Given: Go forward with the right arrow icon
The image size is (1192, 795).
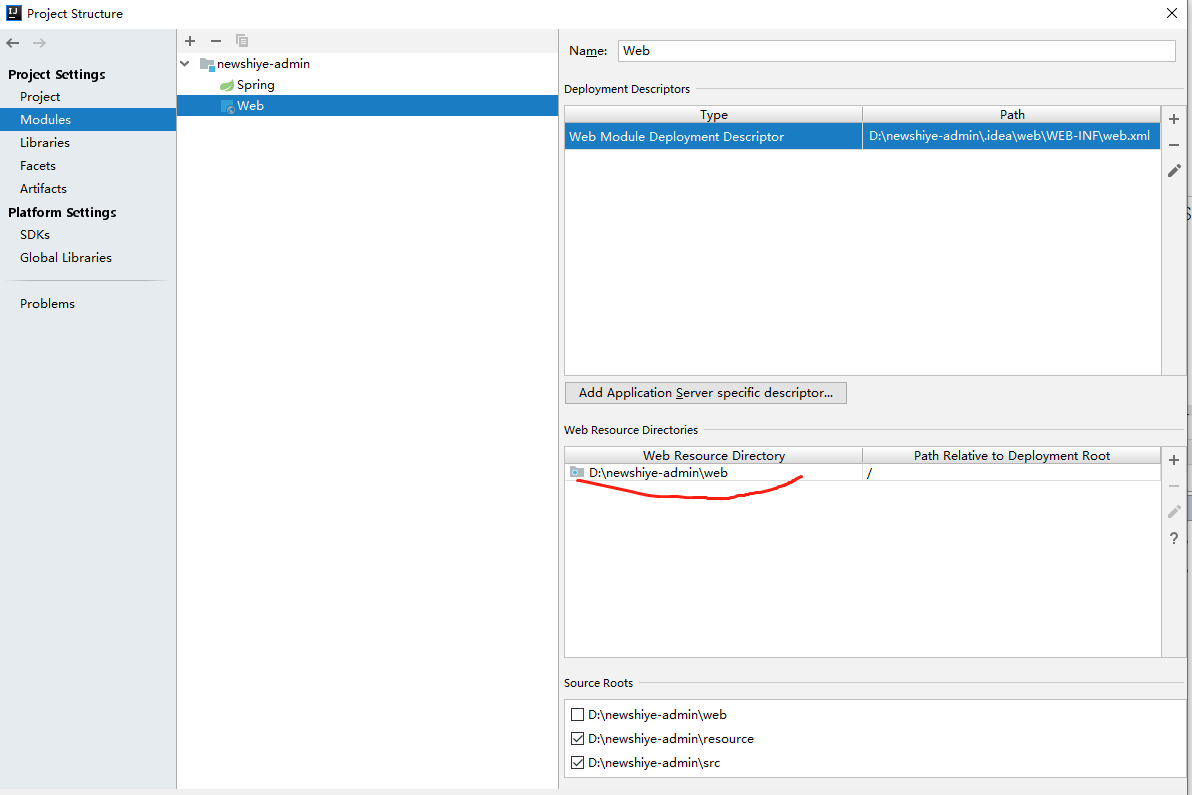Looking at the screenshot, I should (40, 43).
